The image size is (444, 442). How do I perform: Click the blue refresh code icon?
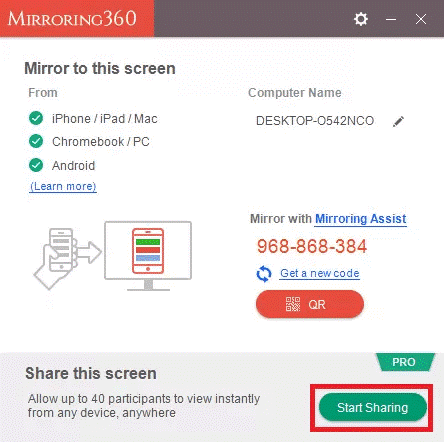coord(264,274)
